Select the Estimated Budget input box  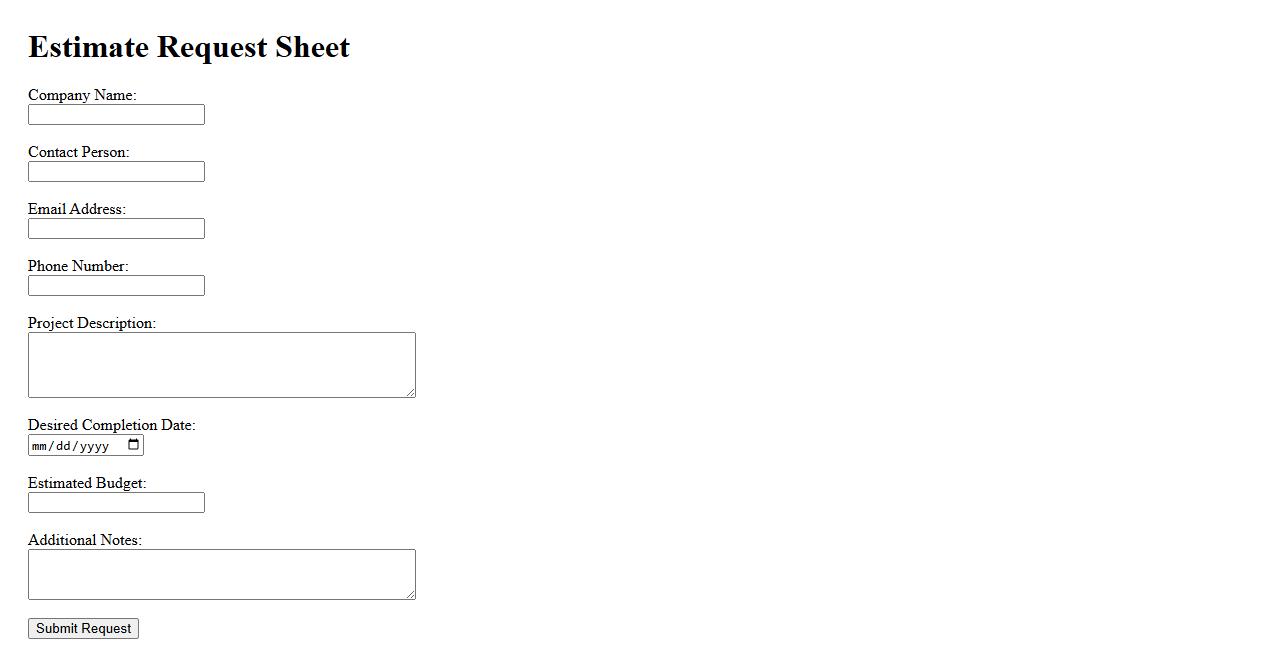[116, 503]
